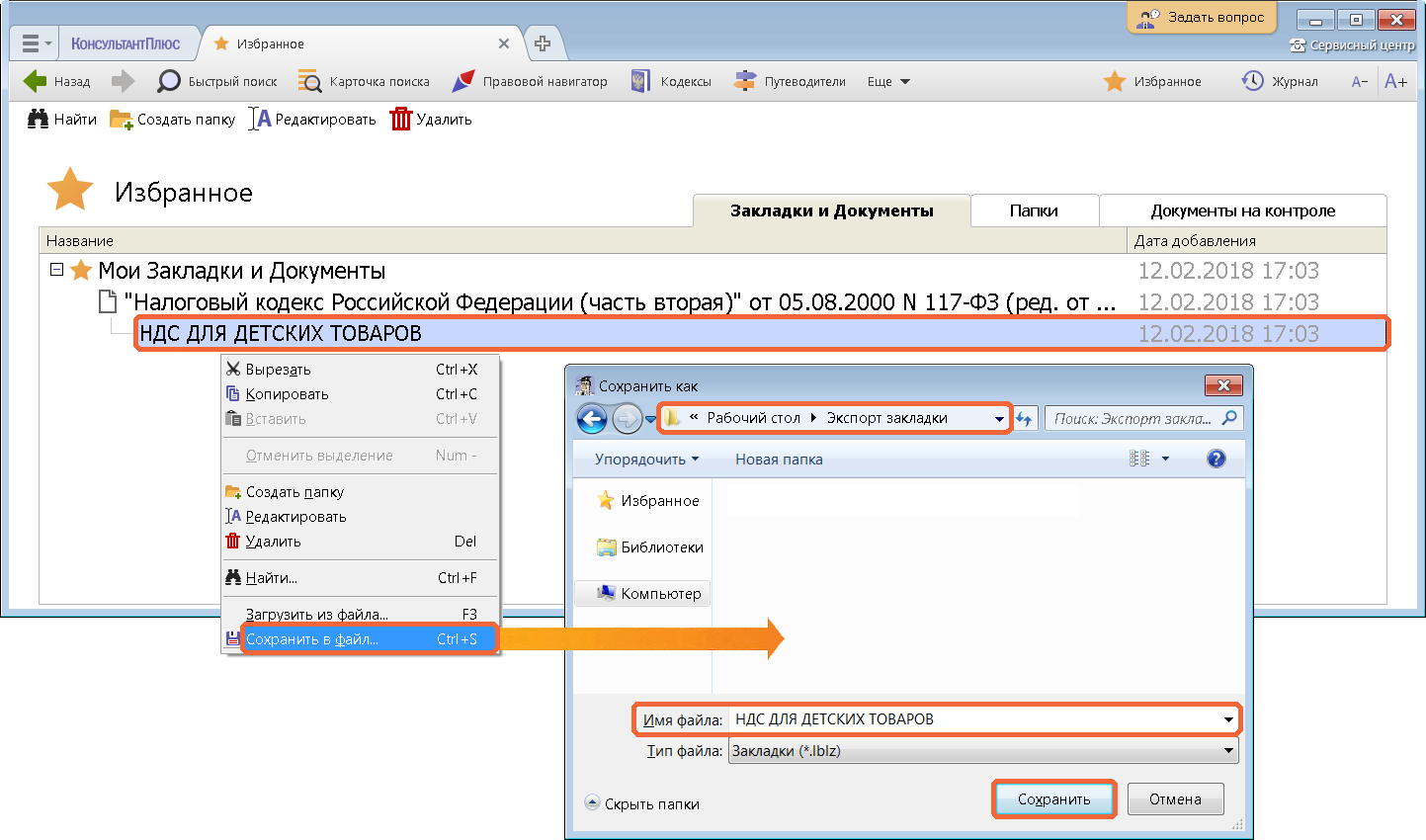
Task: Open Сервисный центр link
Action: tap(1352, 45)
